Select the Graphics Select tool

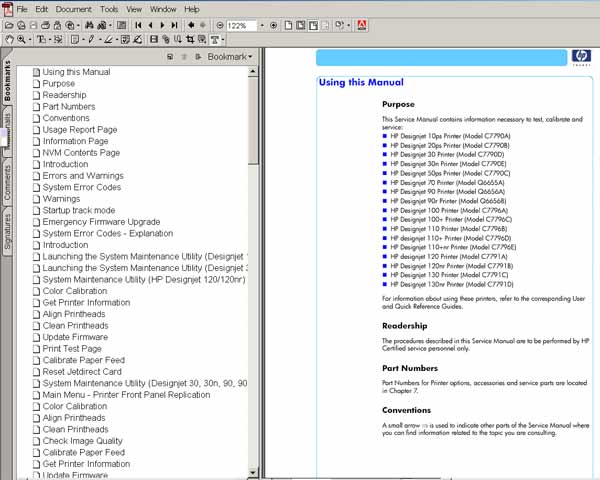click(x=58, y=39)
